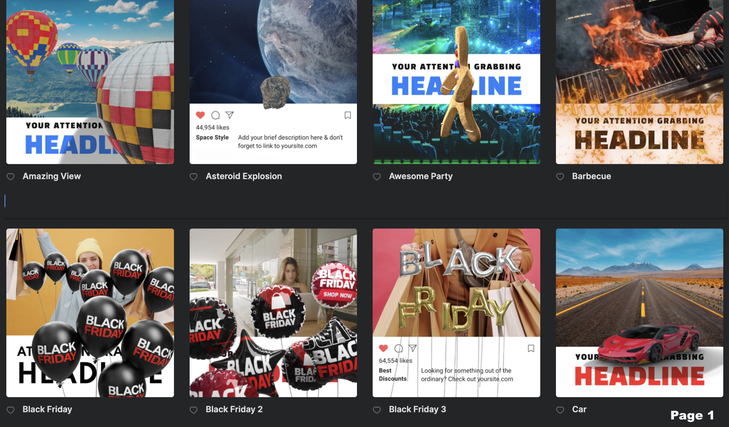Select the Black Friday 2 title text
The height and width of the screenshot is (427, 729).
pos(234,409)
